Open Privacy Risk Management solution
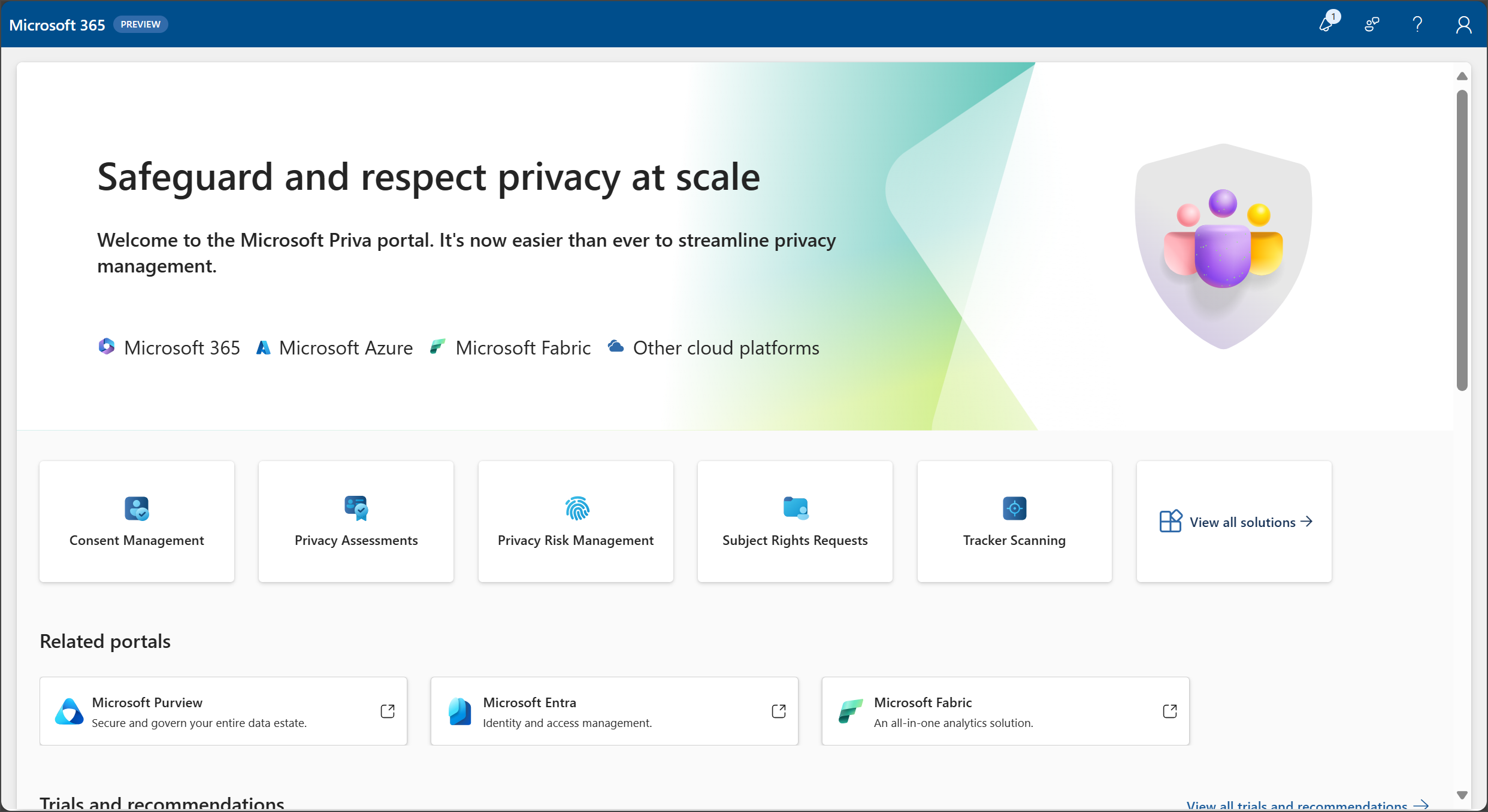 576,521
